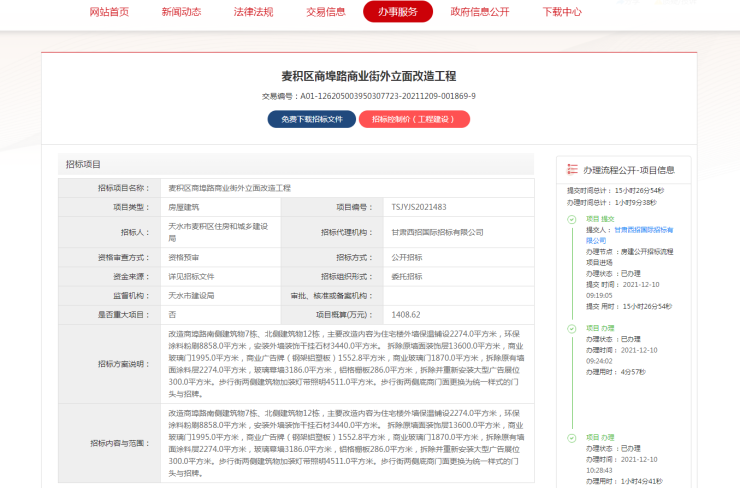Viewport: 740px width, 488px height.
Task: Click the third green checkmark step icon
Action: click(x=572, y=437)
